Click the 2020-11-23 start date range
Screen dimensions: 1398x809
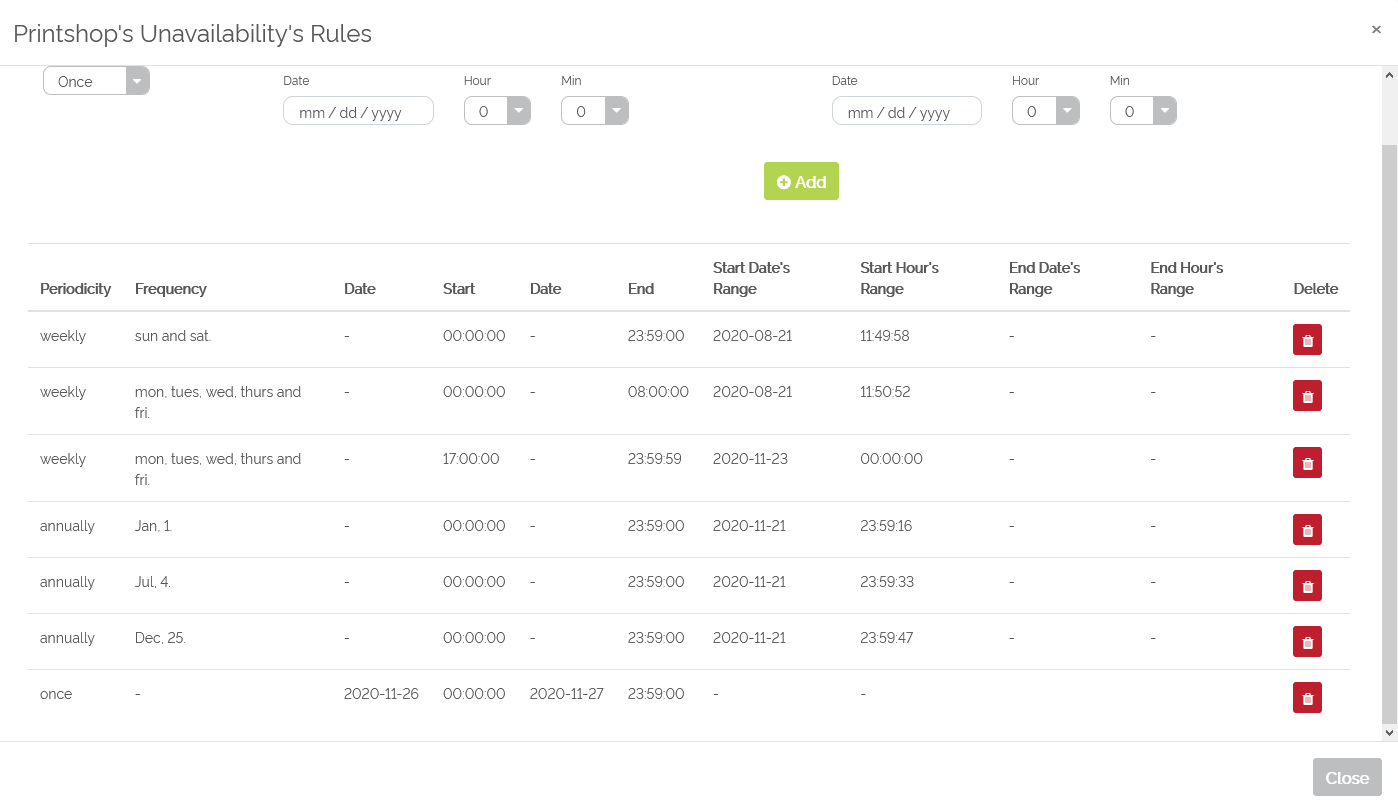[x=750, y=459]
